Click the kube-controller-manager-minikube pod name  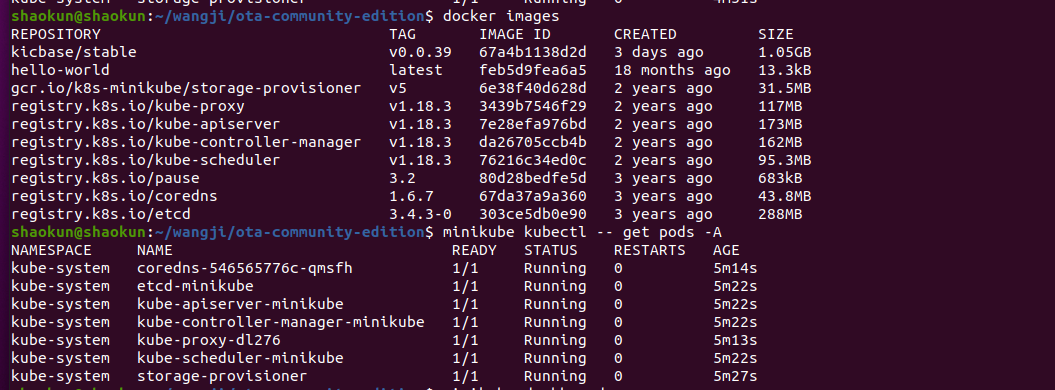[281, 323]
